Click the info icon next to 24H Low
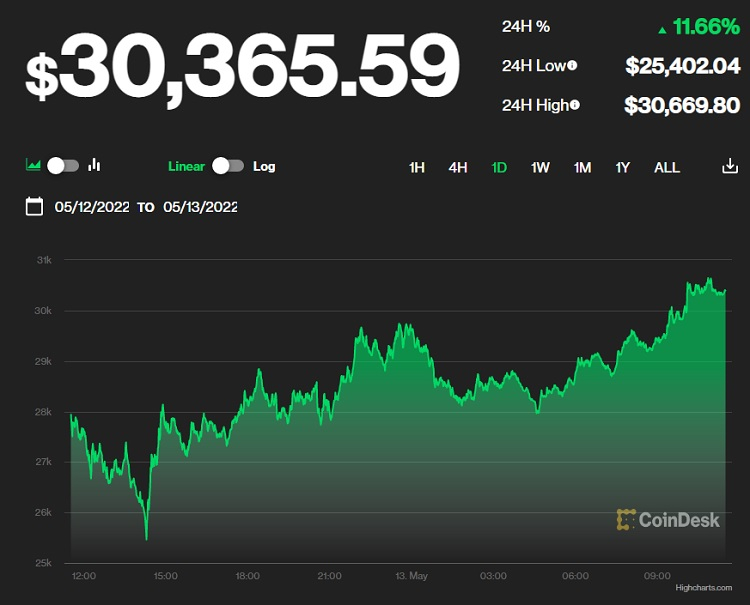 click(573, 66)
